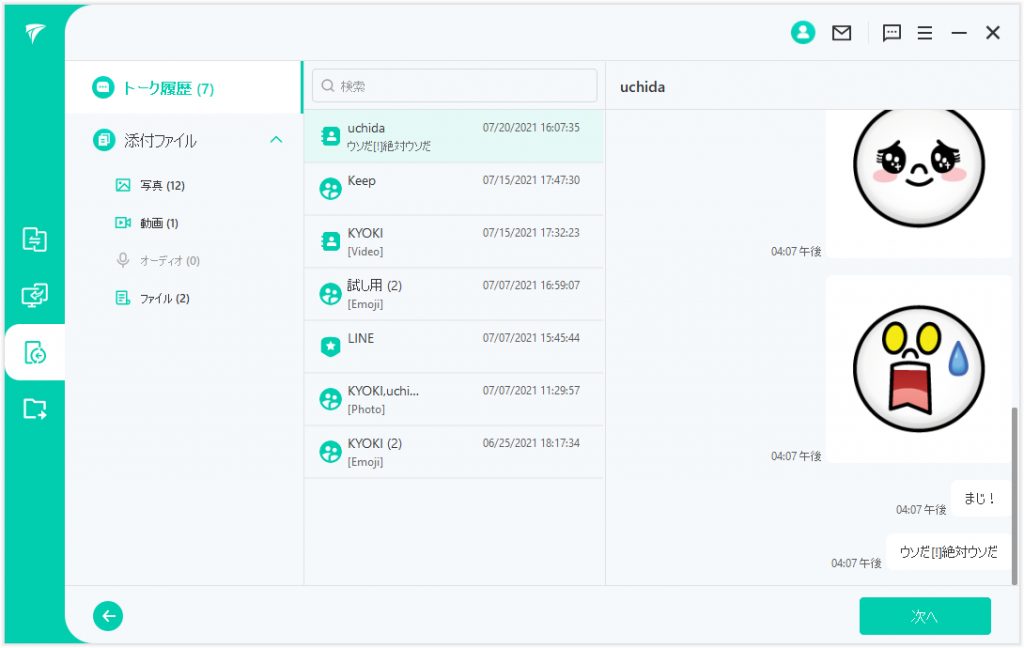Screen dimensions: 1024x648
Task: Select the Keep conversation
Action: (454, 189)
